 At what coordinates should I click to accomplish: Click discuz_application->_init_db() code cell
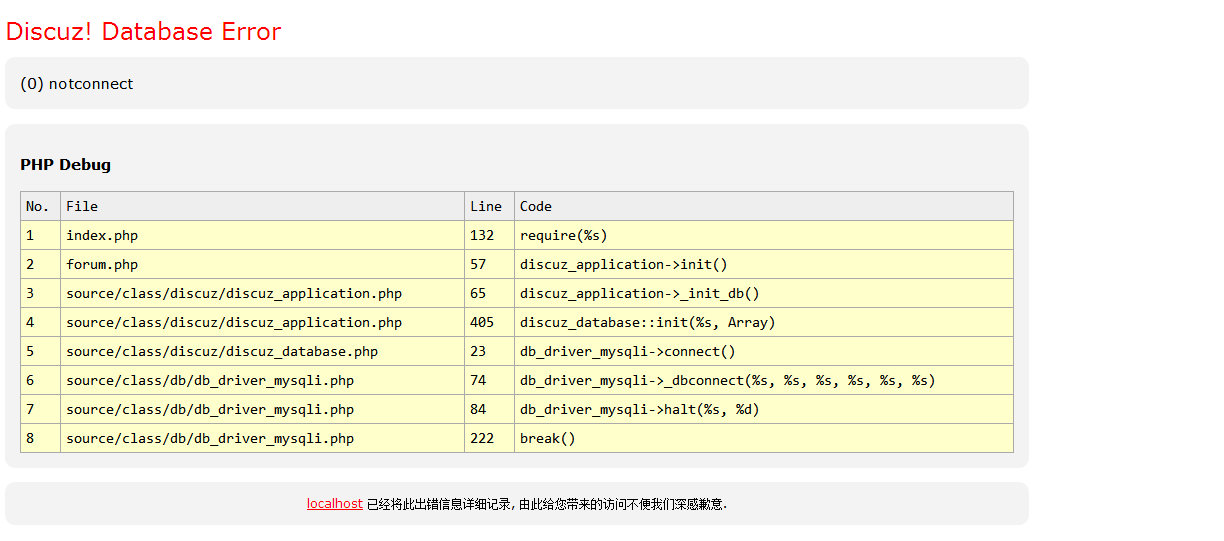[x=764, y=293]
